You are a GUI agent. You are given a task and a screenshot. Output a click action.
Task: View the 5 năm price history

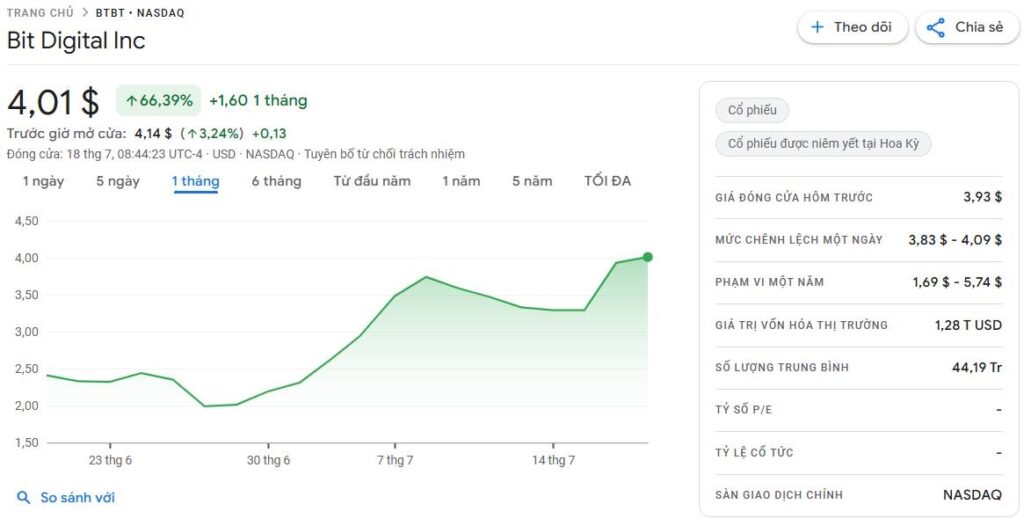532,181
